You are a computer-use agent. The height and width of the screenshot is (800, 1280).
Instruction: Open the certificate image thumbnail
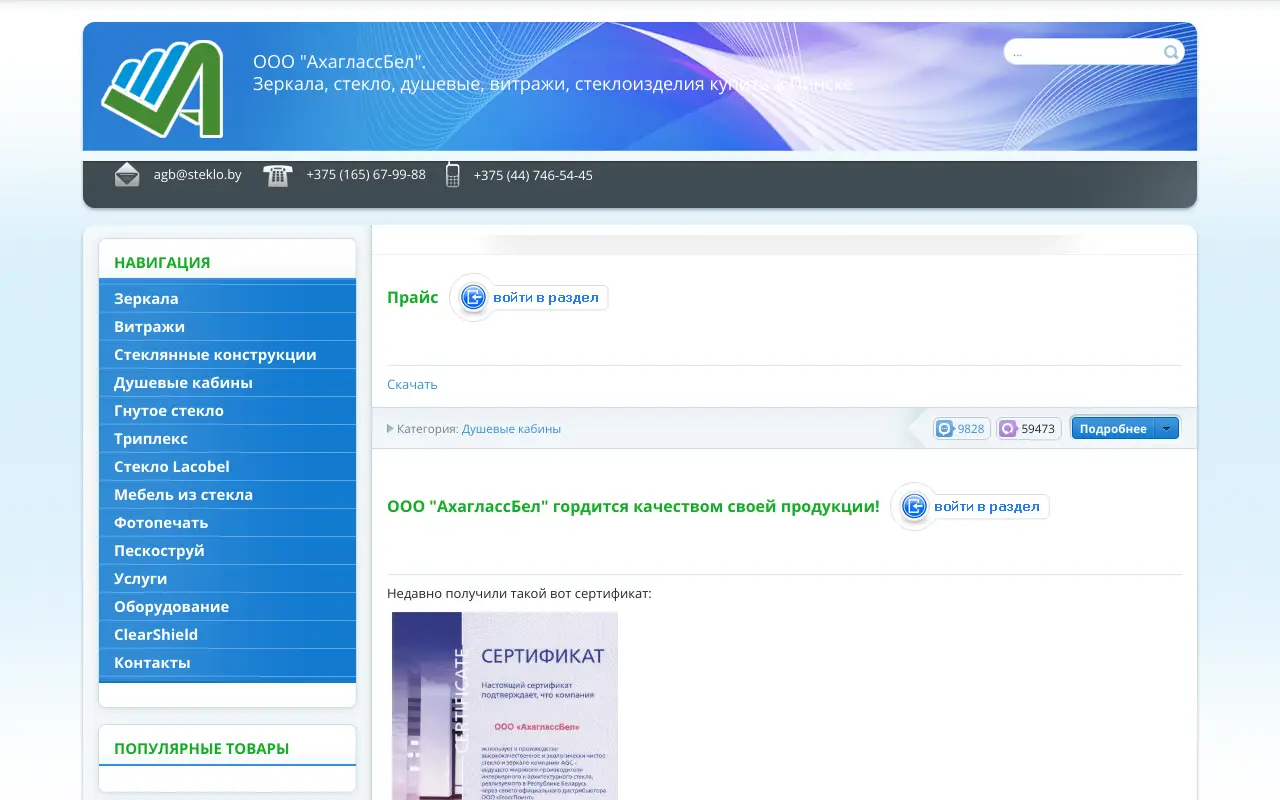(504, 705)
